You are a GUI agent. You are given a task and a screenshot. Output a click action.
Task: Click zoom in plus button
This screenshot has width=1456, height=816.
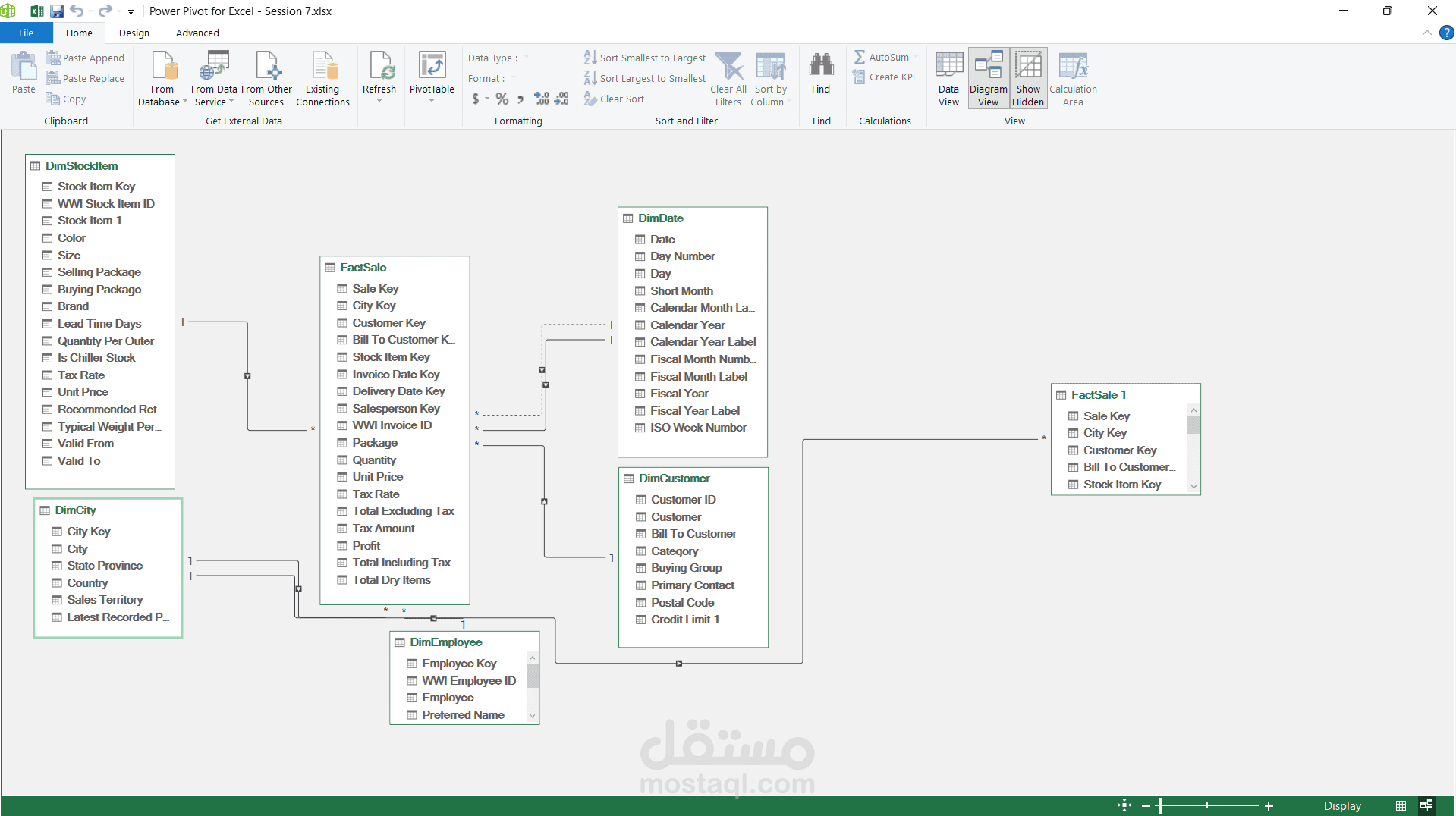click(x=1269, y=806)
